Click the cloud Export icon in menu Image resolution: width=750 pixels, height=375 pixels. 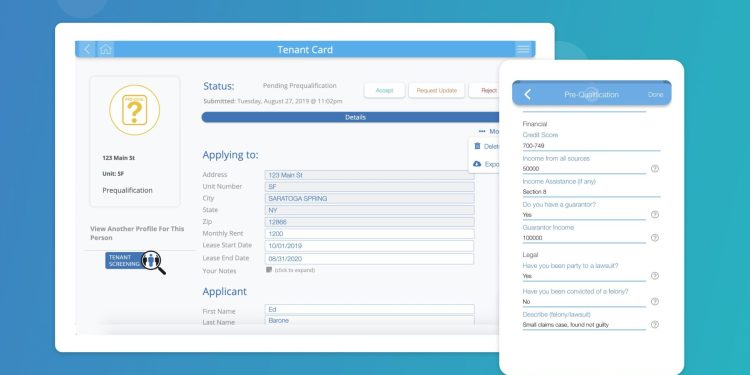(x=477, y=164)
